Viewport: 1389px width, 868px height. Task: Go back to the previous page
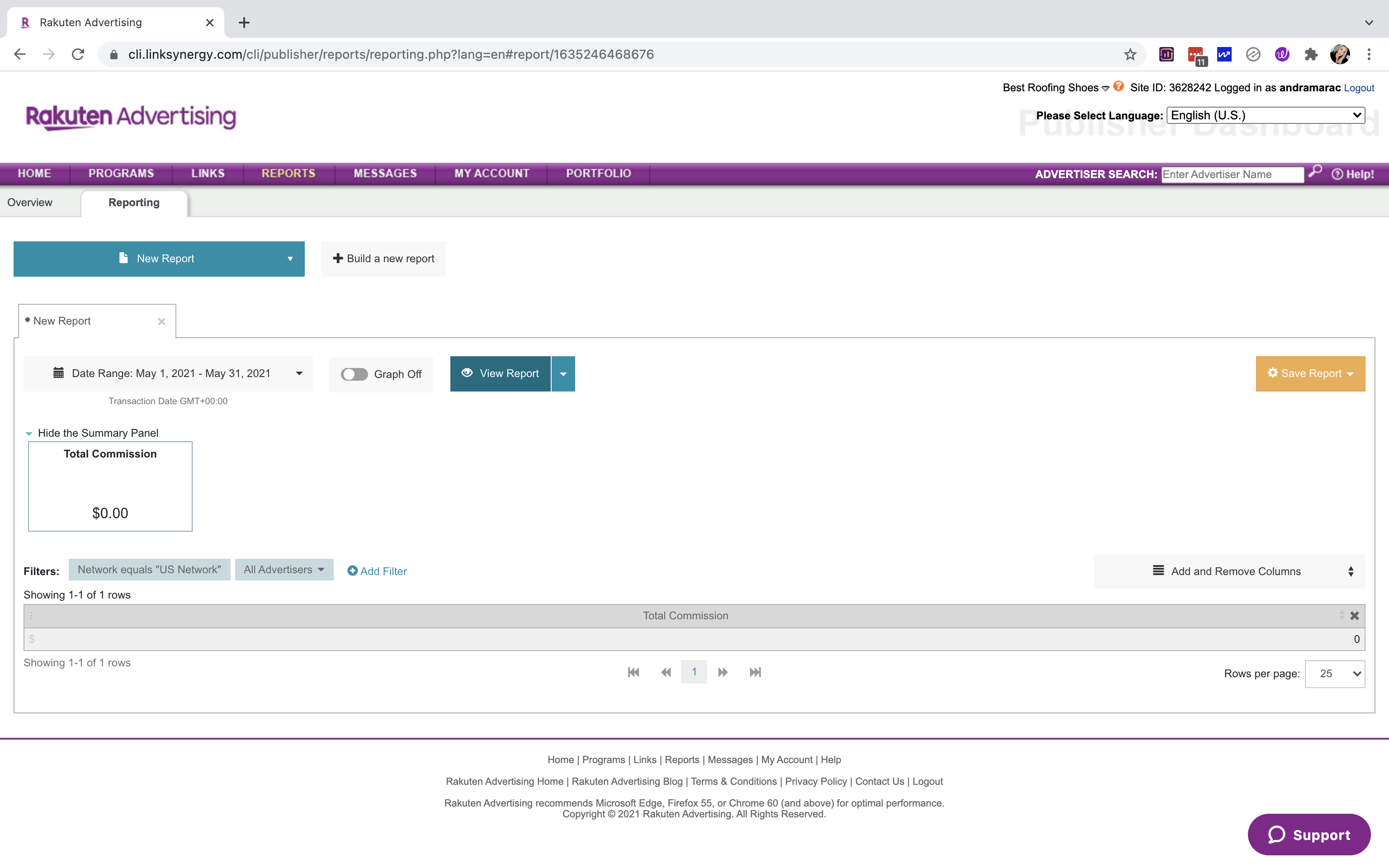pos(20,55)
